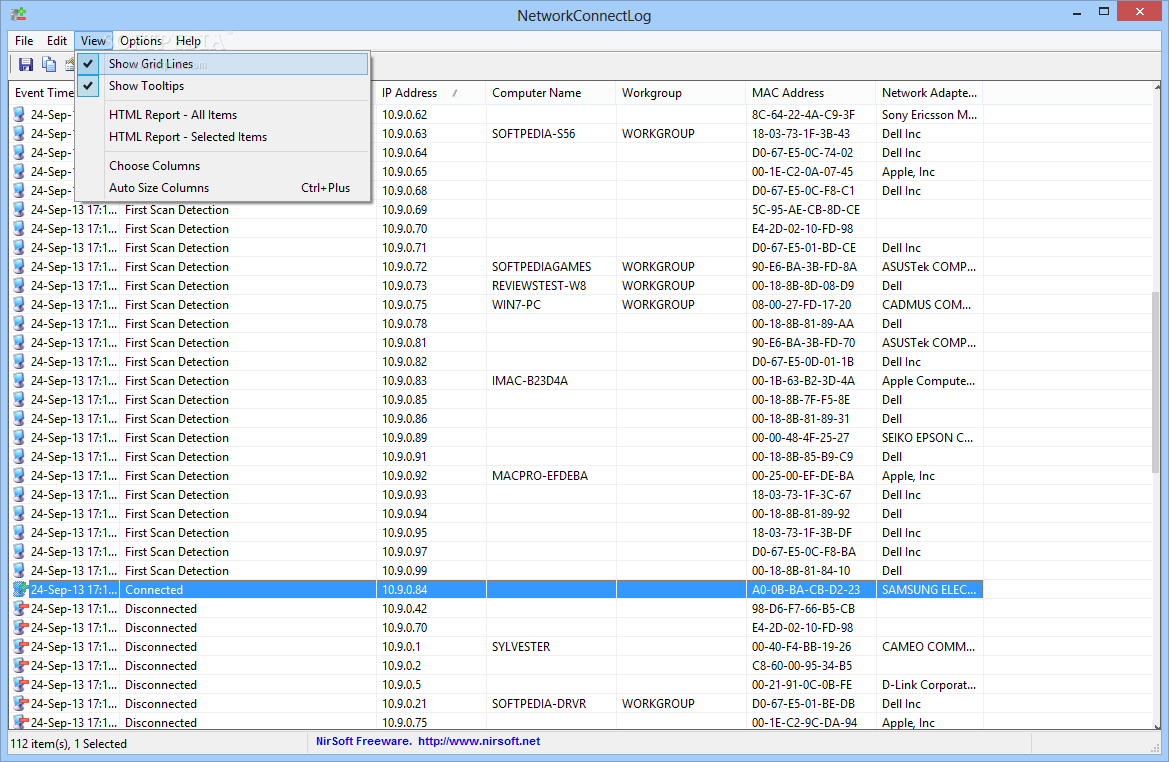Open the Options menu
Image resolution: width=1169 pixels, height=762 pixels.
141,41
